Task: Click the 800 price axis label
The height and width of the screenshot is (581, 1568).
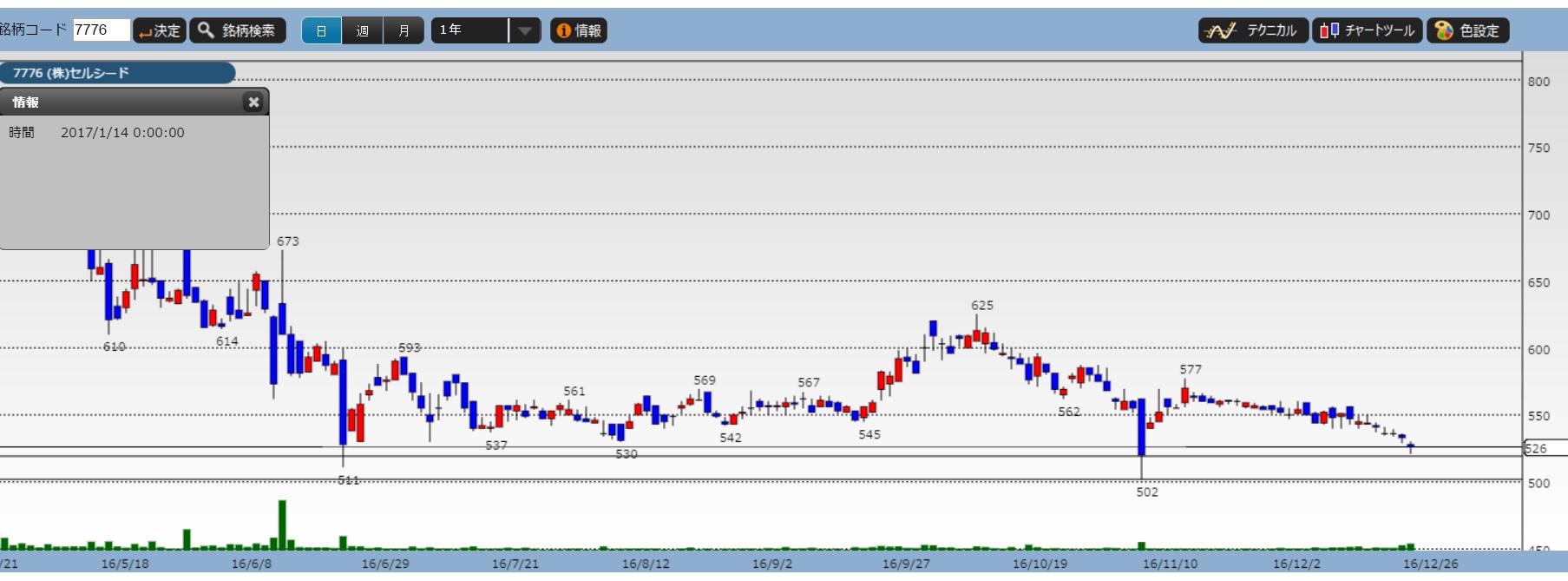Action: (x=1538, y=82)
